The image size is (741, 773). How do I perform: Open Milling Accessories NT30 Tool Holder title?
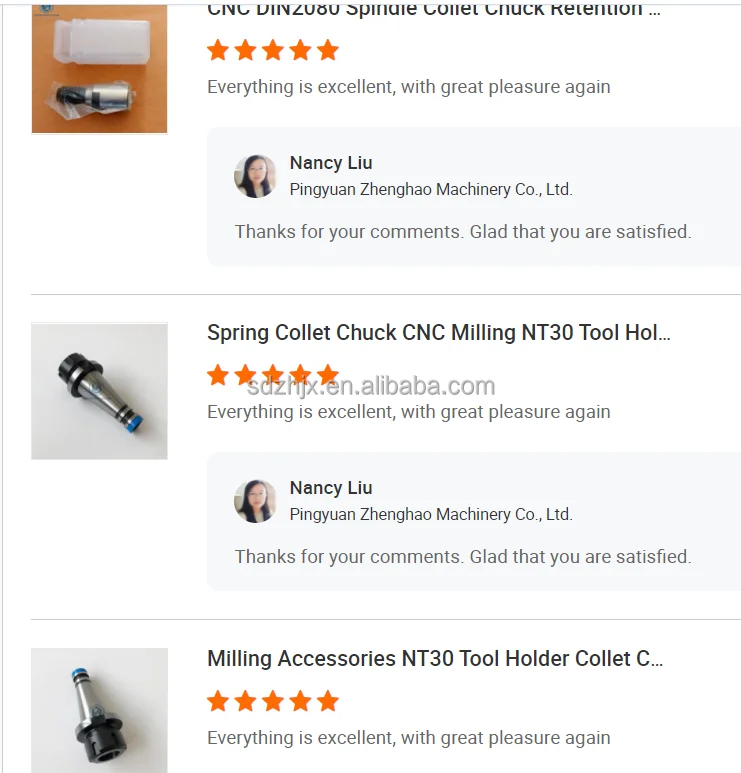tap(435, 659)
